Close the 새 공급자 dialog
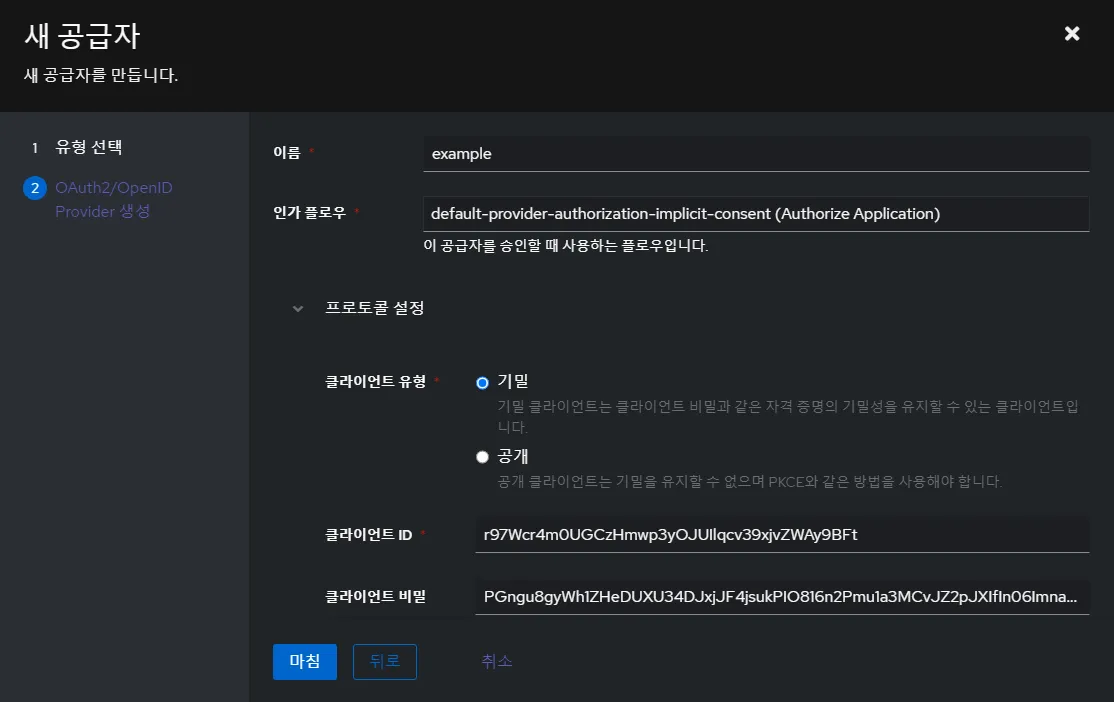Screen dimensions: 1114x702 pyautogui.click(x=1072, y=33)
